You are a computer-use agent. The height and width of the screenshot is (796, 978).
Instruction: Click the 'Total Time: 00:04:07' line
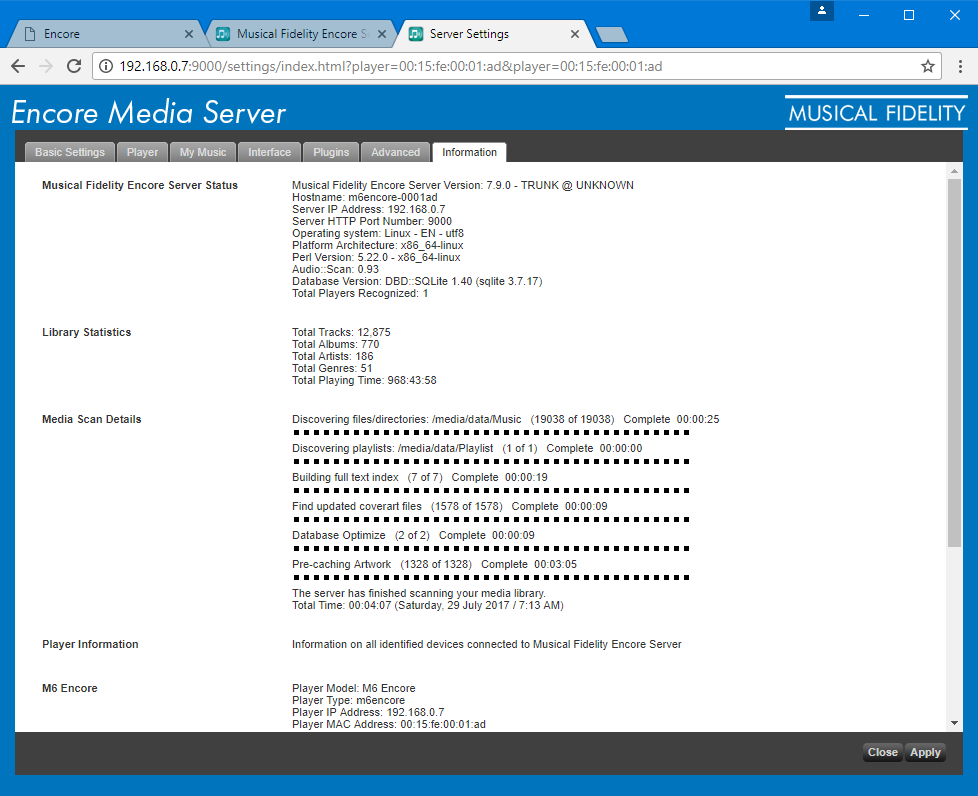click(x=428, y=605)
